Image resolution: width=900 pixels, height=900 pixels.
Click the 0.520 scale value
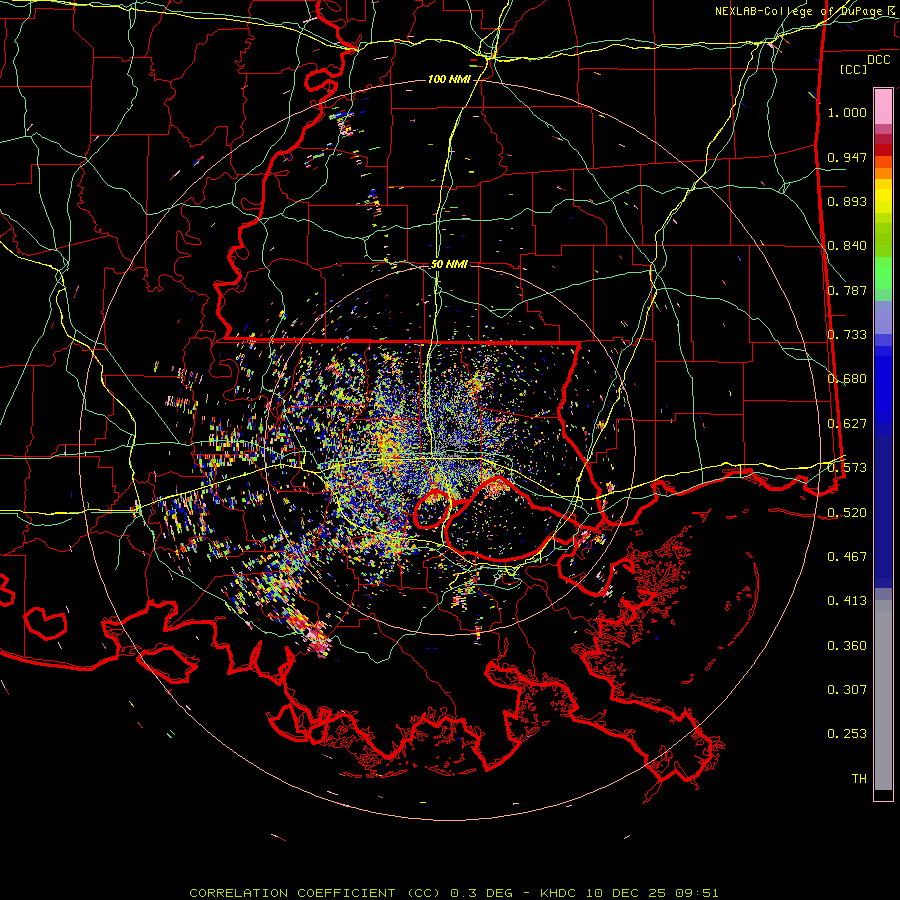click(x=847, y=513)
